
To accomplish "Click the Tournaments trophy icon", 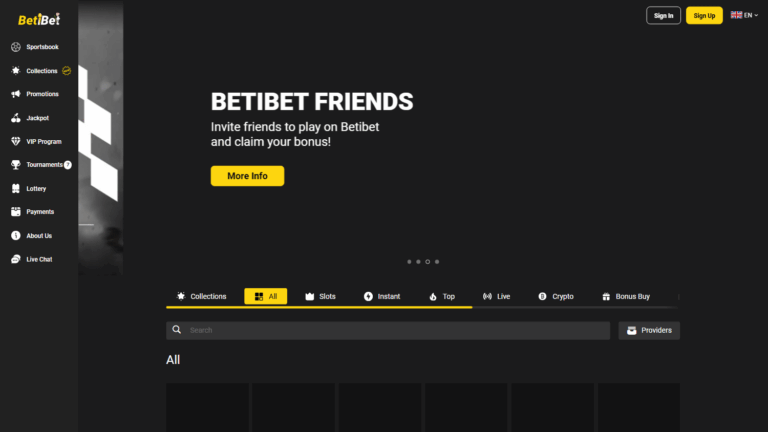I will [16, 165].
